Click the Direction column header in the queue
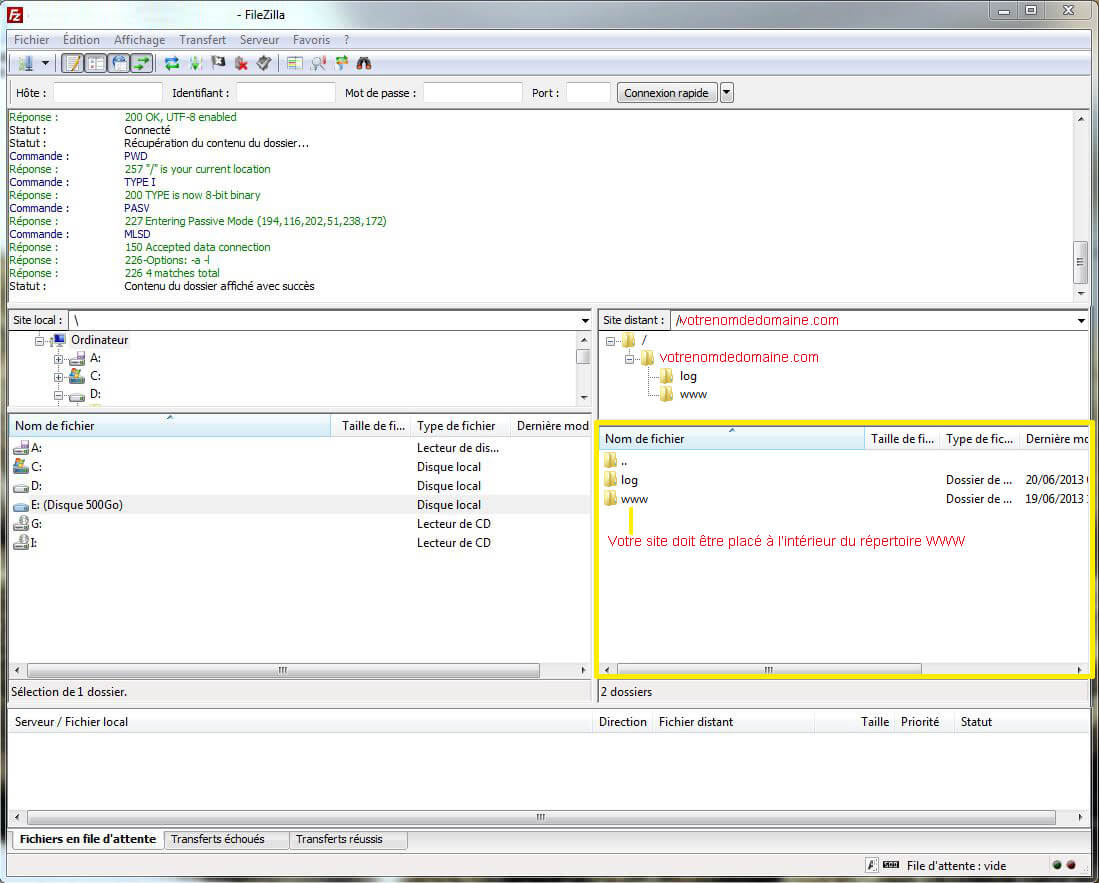This screenshot has width=1099, height=883. tap(622, 722)
